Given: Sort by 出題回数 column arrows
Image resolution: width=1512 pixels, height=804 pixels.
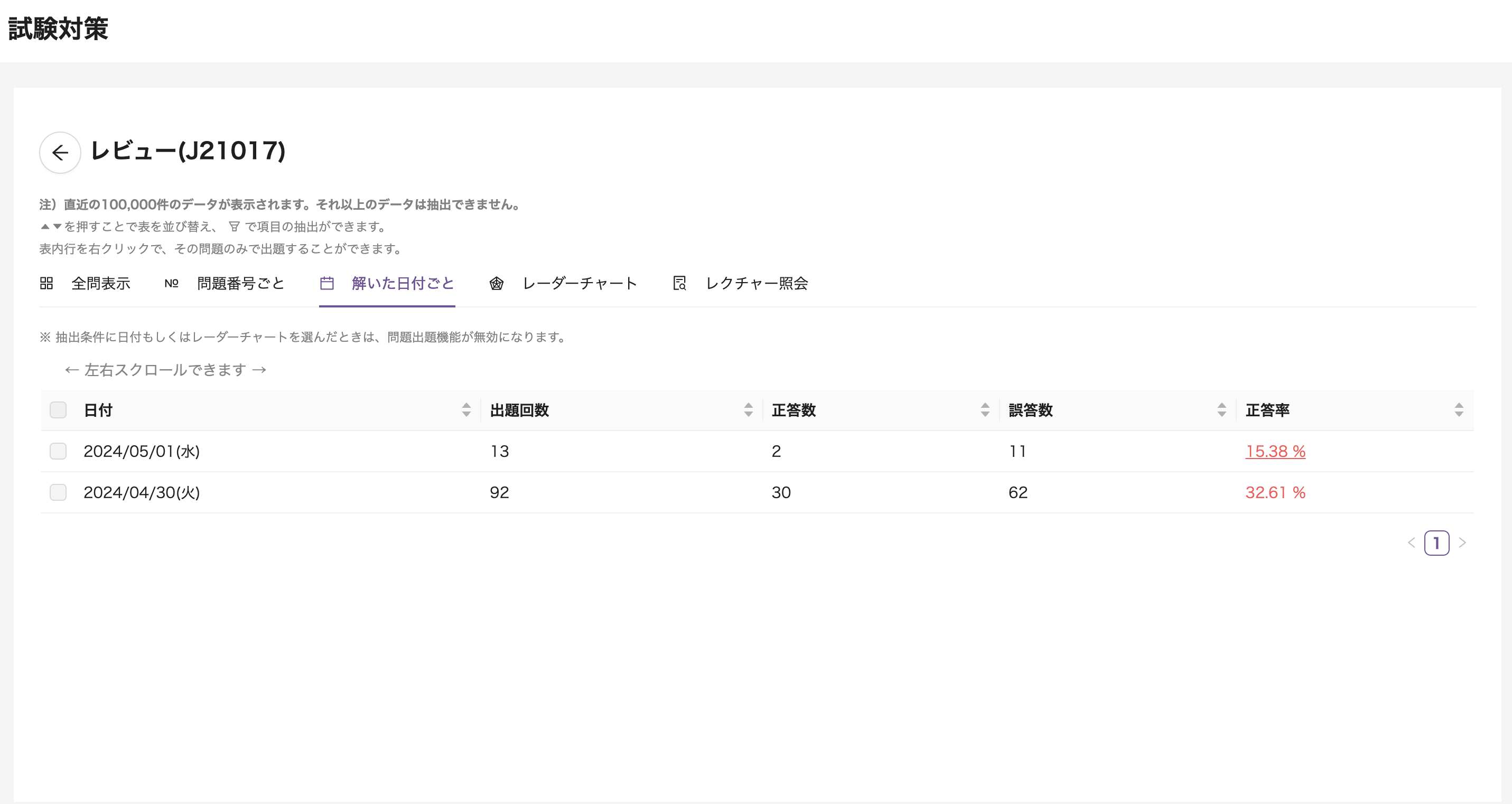Looking at the screenshot, I should (748, 409).
